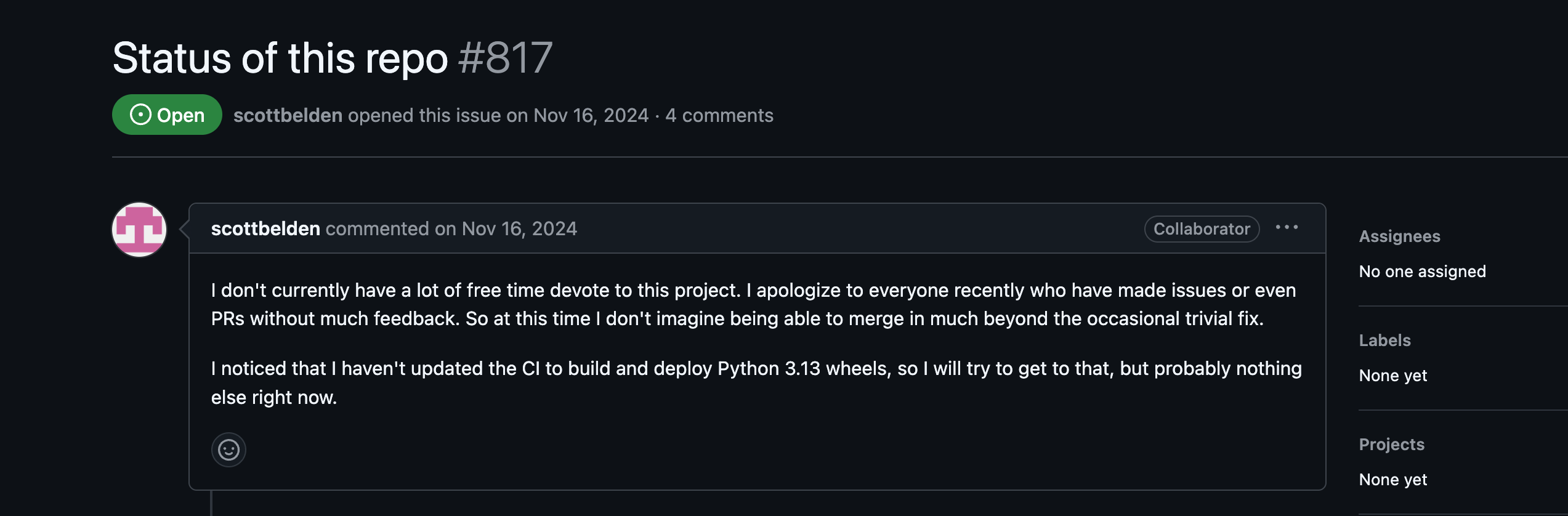Open scottbelden author link in the comment header
Screen dimensions: 1568x516
point(265,228)
